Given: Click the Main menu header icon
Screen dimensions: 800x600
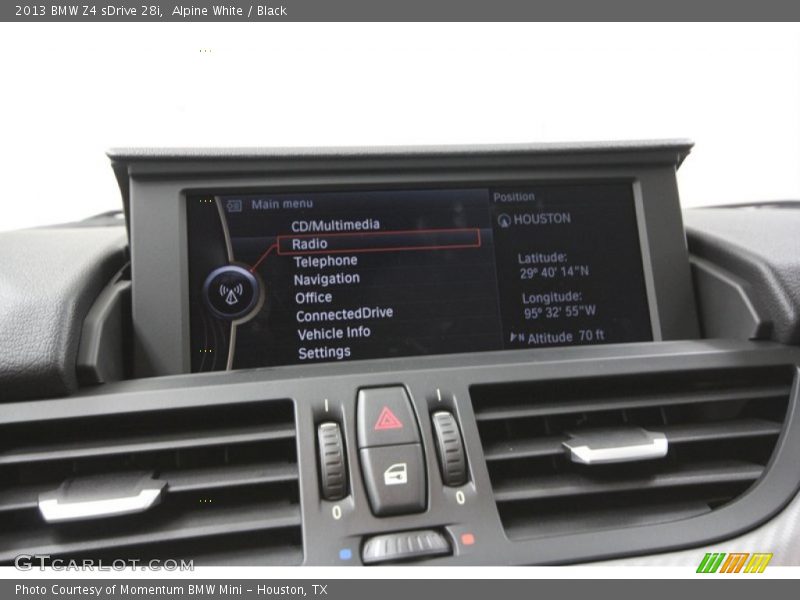Looking at the screenshot, I should 234,205.
